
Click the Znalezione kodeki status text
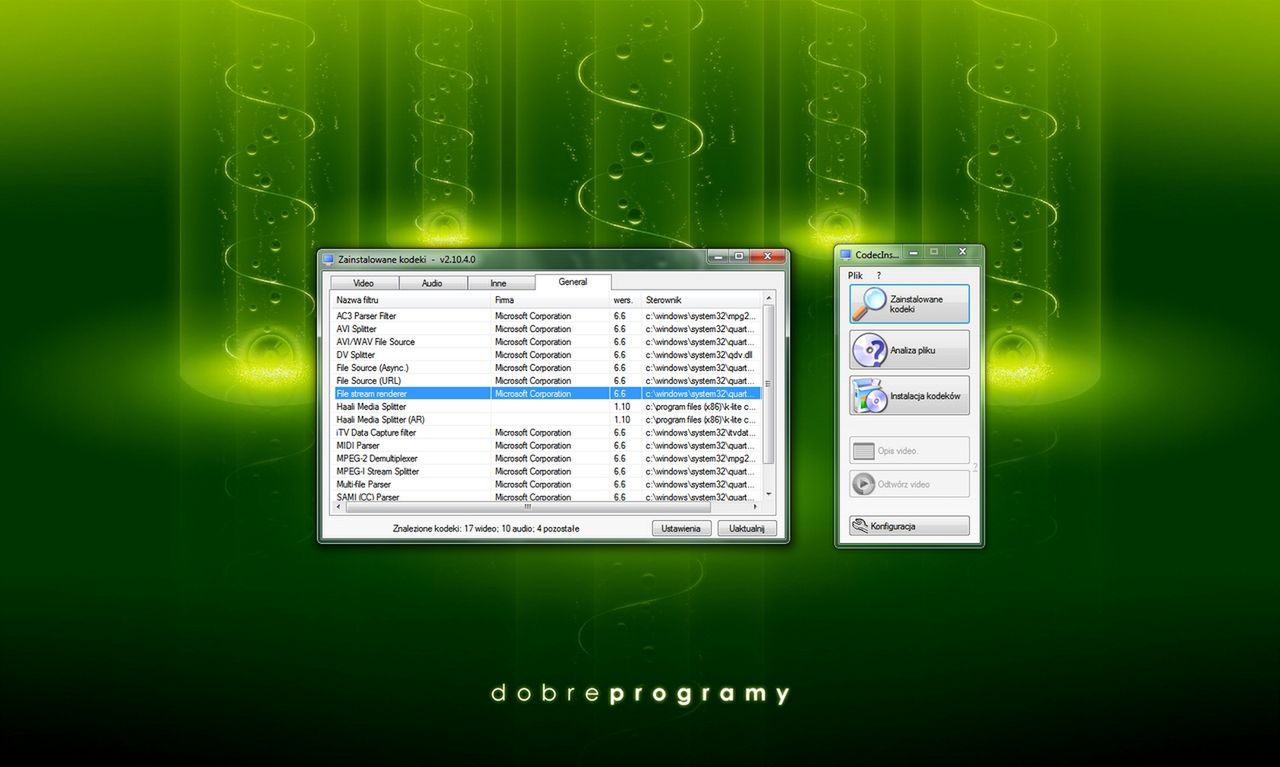coord(486,528)
